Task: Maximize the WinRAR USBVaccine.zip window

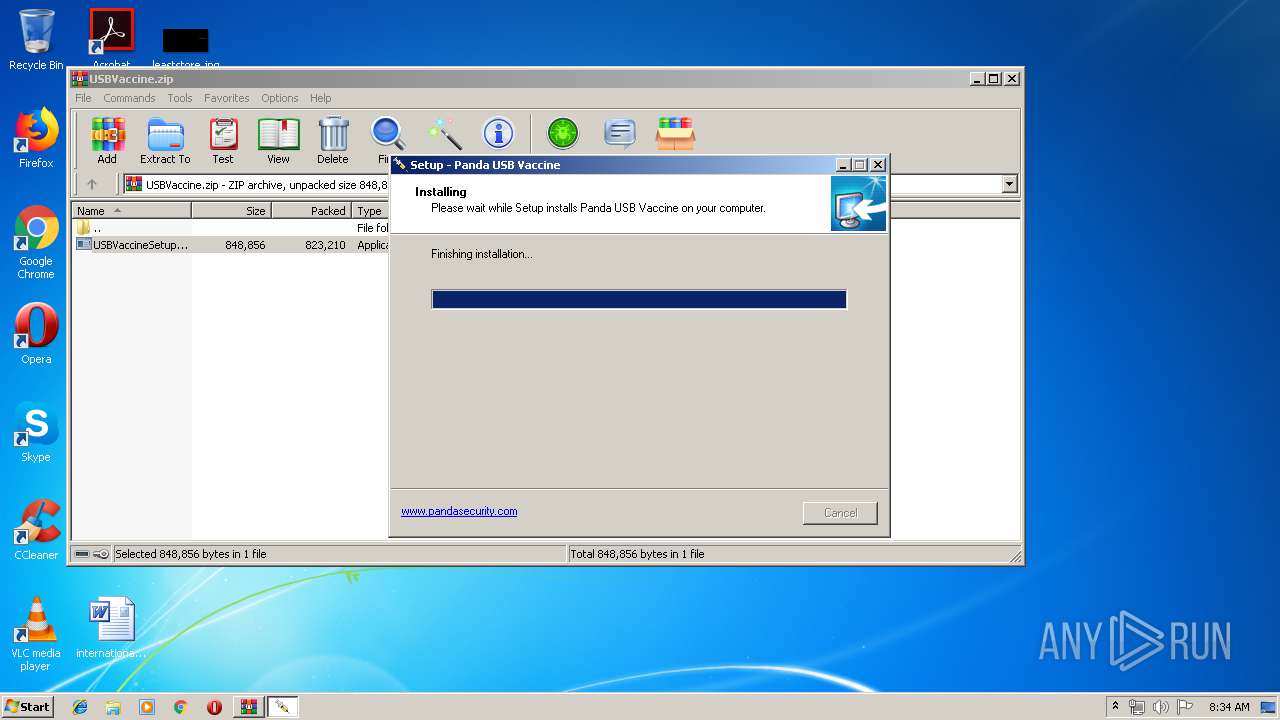Action: click(x=993, y=79)
